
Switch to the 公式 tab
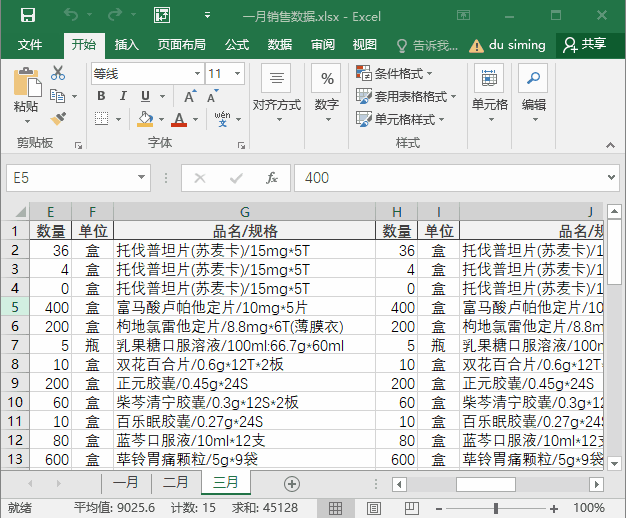point(237,45)
